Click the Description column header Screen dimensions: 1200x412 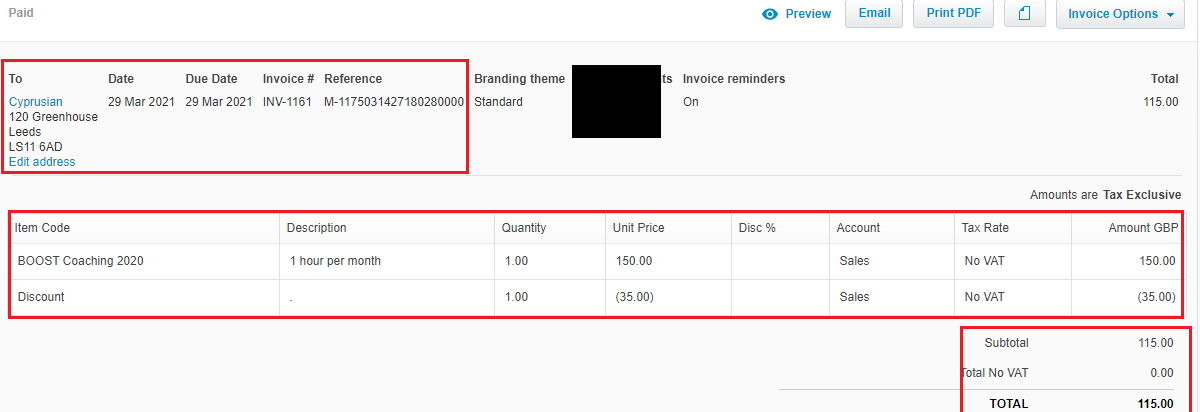tap(316, 228)
